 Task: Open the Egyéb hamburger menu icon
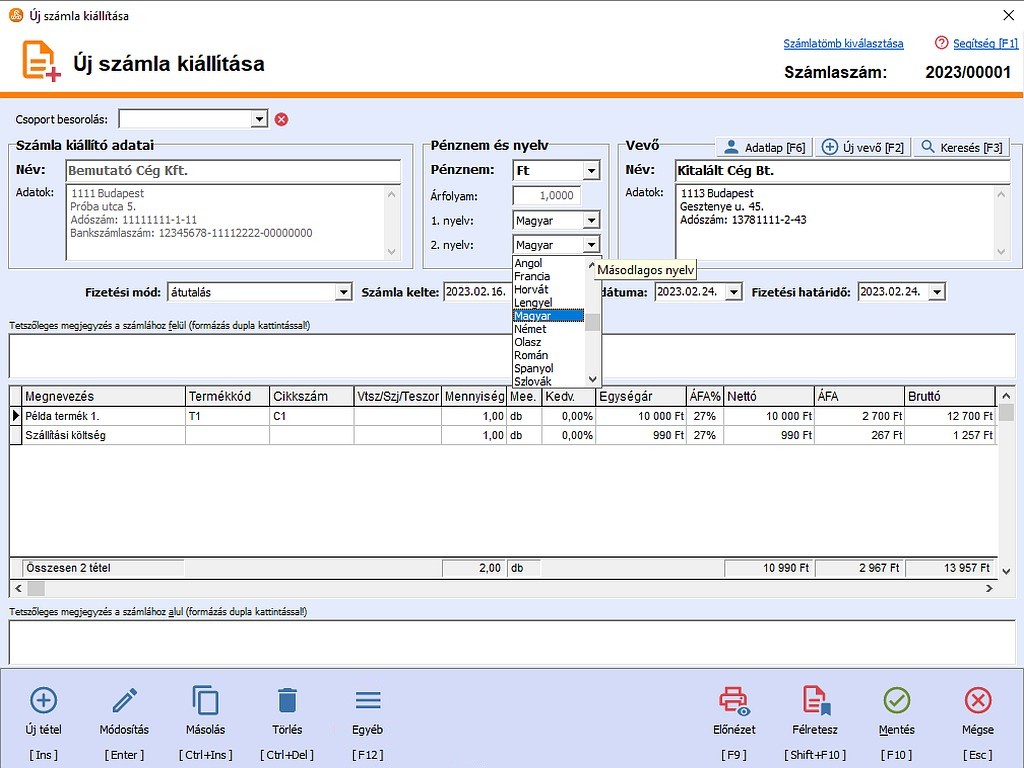[x=367, y=700]
